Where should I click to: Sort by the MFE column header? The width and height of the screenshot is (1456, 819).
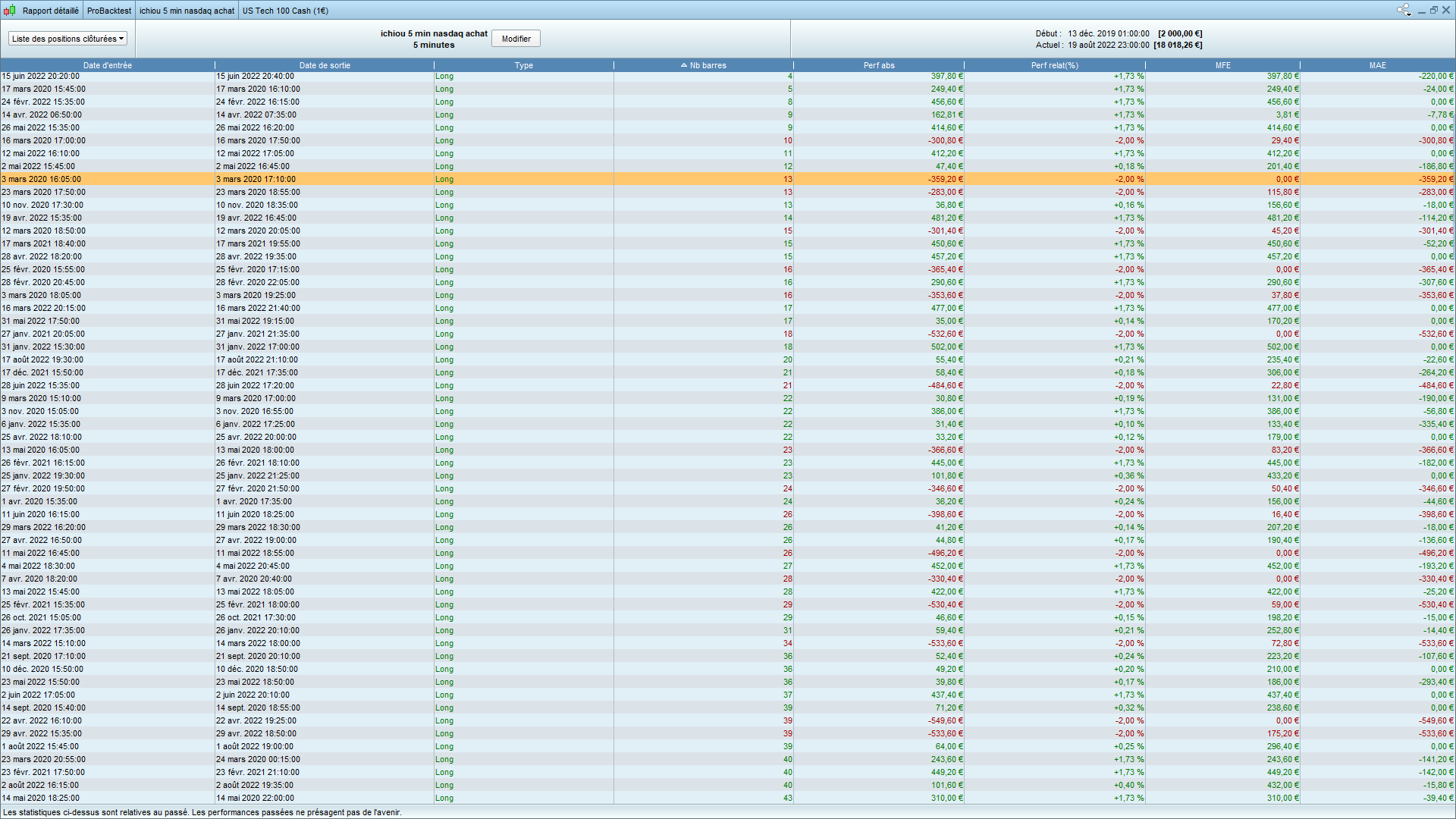[1222, 65]
